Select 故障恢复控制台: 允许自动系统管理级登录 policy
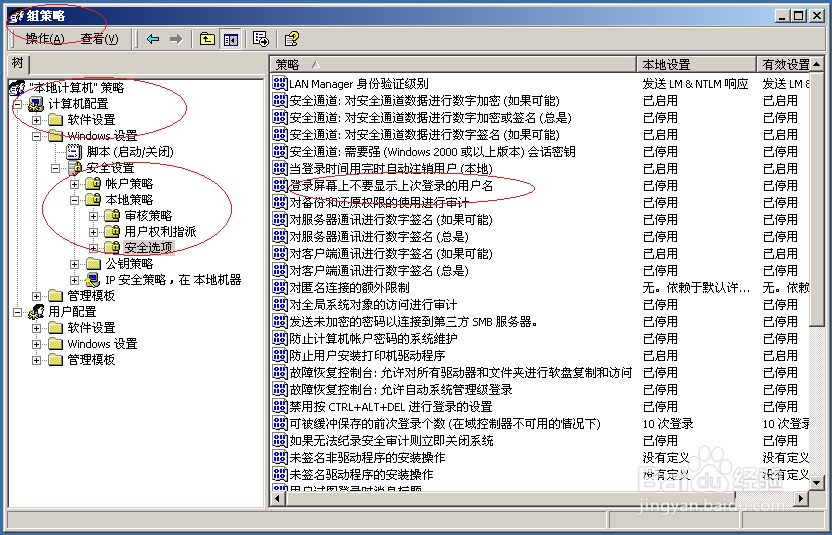This screenshot has height=535, width=832. pyautogui.click(x=401, y=390)
